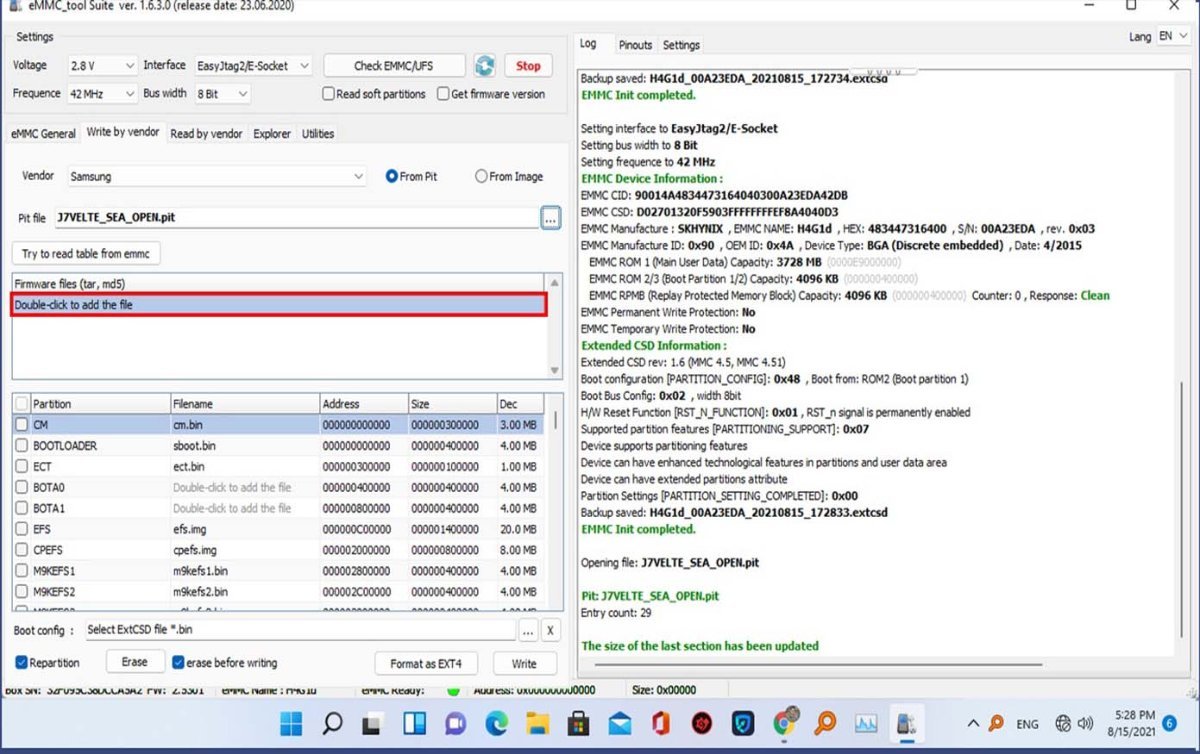
Task: Click the Pit file path field
Action: click(x=296, y=217)
